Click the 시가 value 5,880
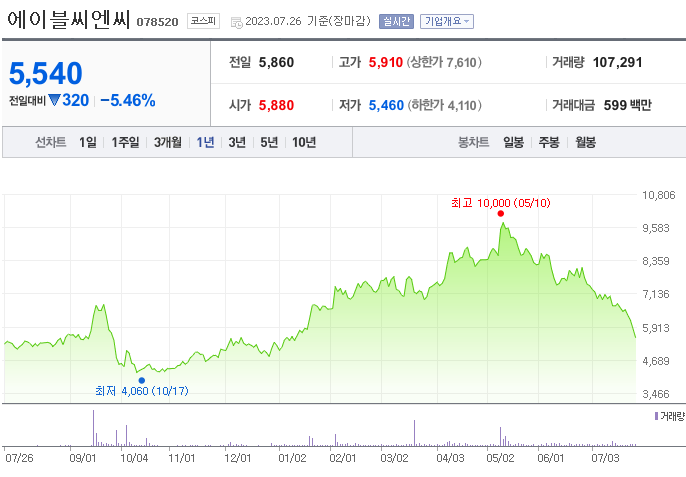Screen dimensions: 686x477 point(276,105)
